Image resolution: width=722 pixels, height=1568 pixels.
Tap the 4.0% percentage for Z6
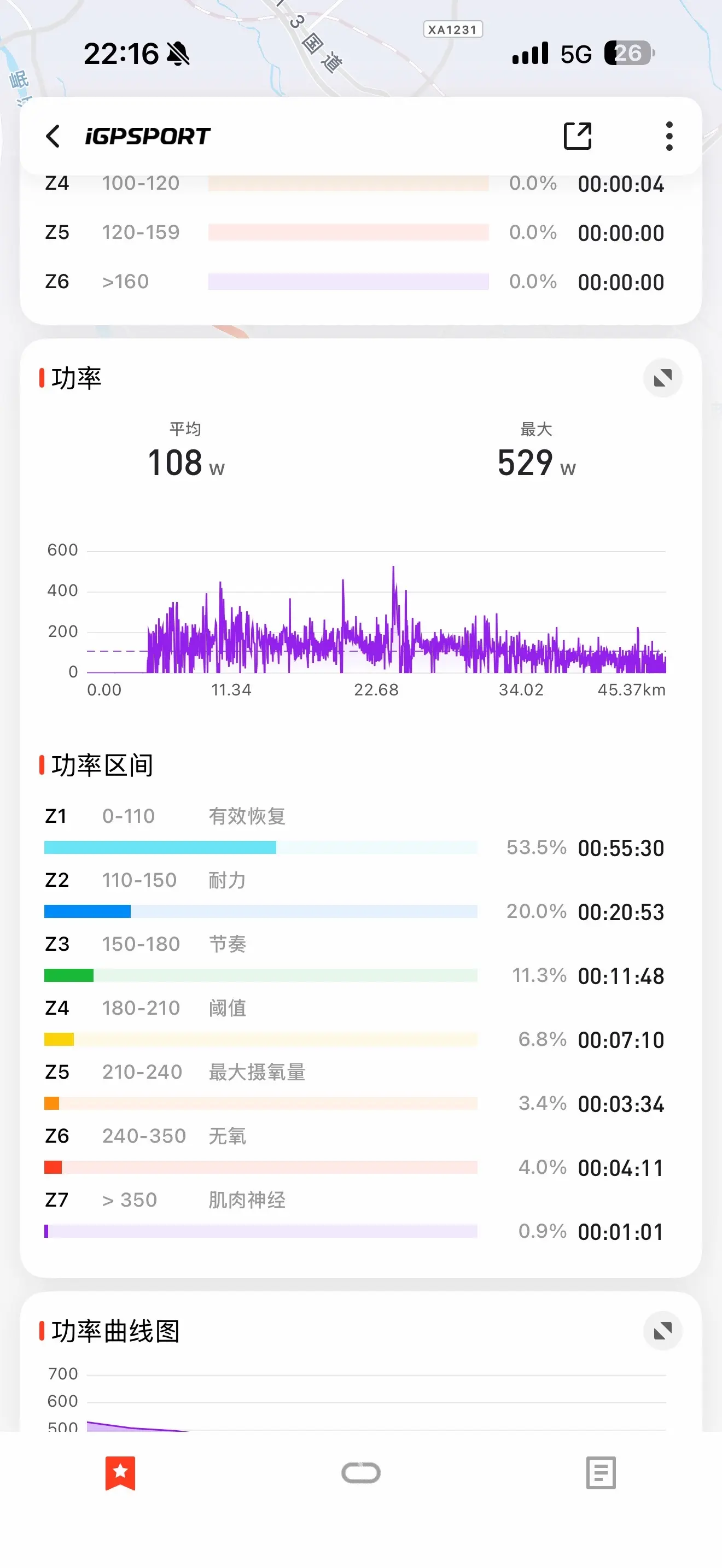(543, 1167)
